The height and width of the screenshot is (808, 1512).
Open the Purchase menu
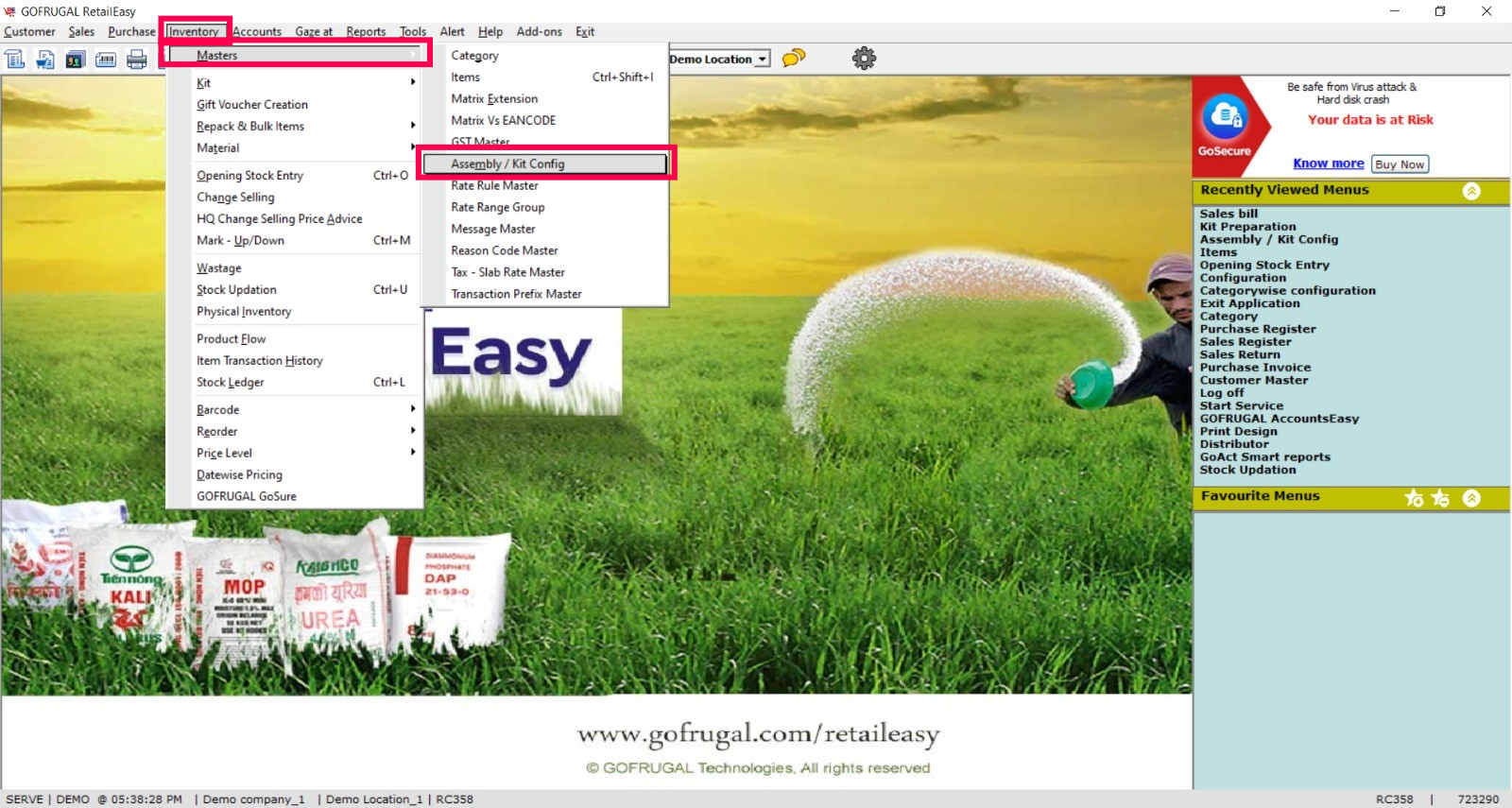[x=131, y=31]
